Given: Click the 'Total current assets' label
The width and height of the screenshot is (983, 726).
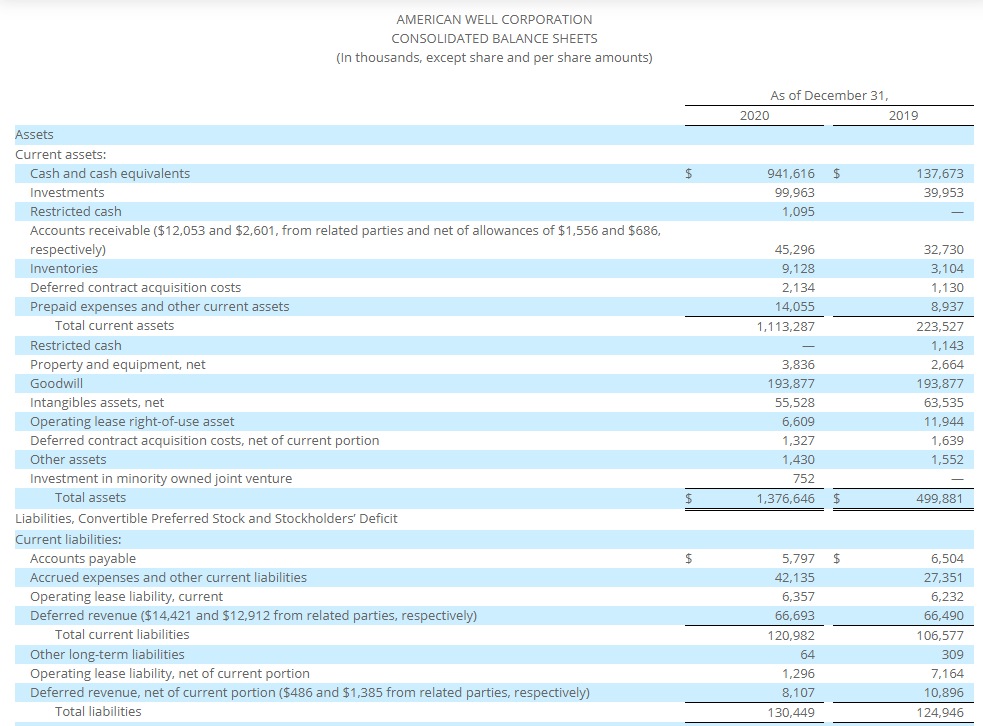Looking at the screenshot, I should 115,325.
